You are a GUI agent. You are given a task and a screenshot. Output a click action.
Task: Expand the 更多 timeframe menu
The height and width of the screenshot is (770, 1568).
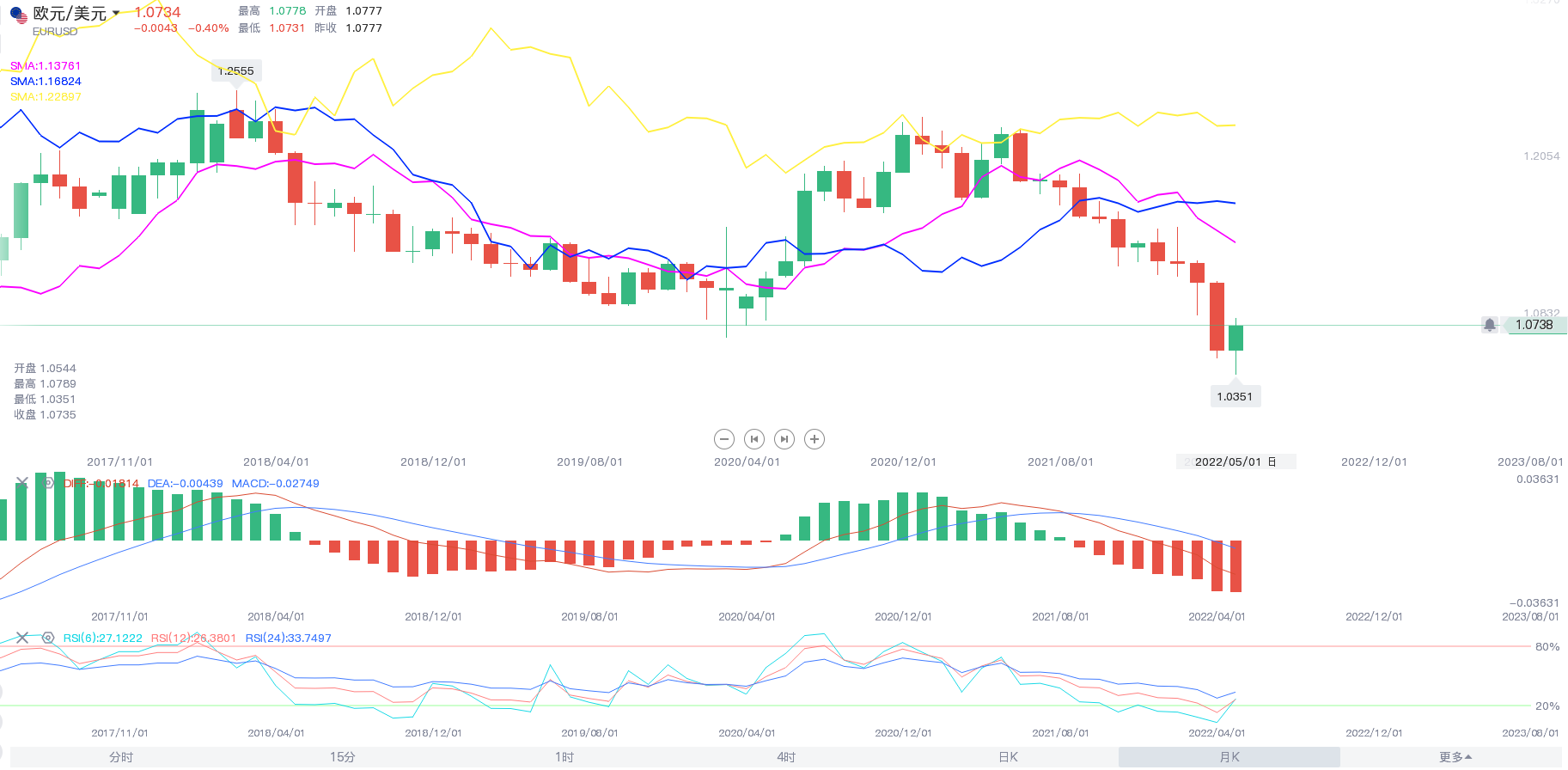(1455, 757)
